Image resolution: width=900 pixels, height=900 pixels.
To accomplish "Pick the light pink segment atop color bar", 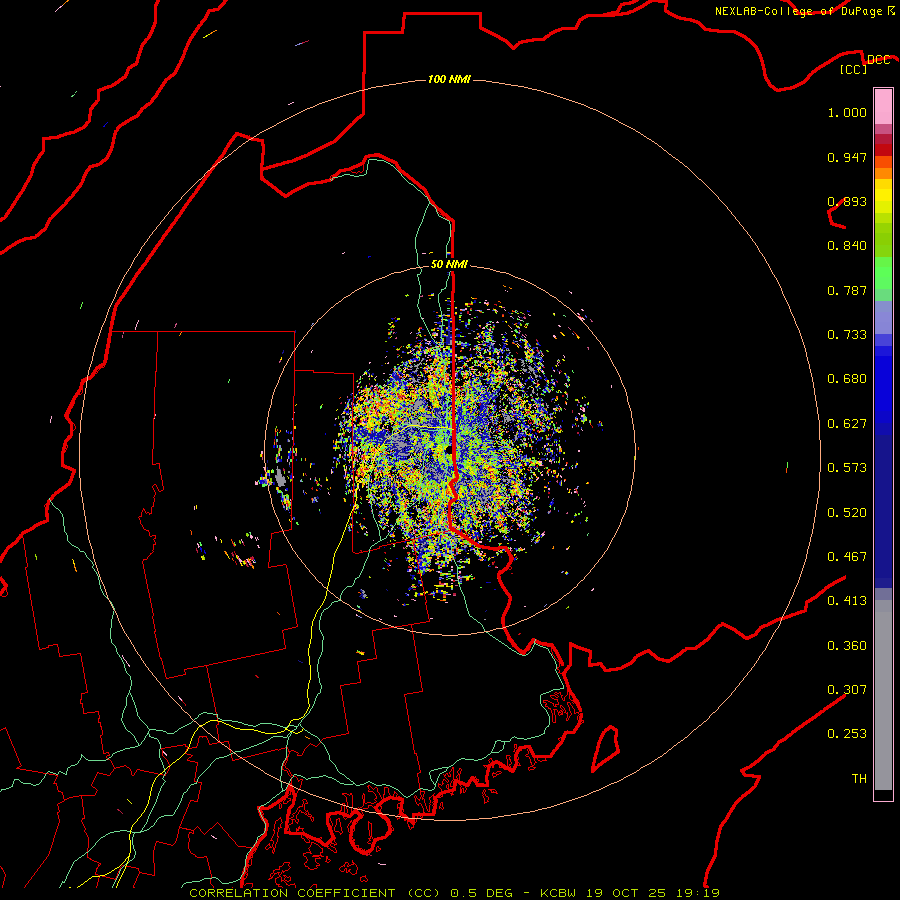I will (883, 107).
